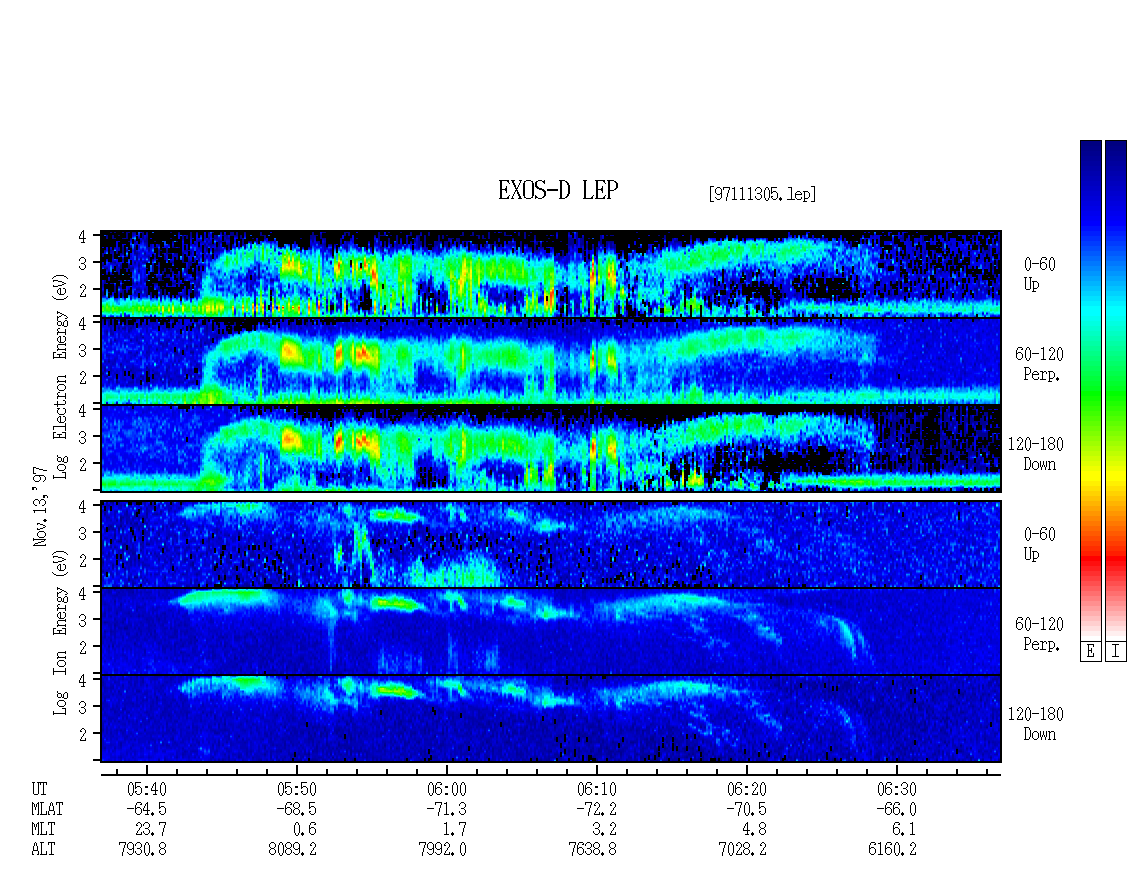The image size is (1130, 875).
Task: Click the ion color scale bar above I
Action: point(1116,389)
